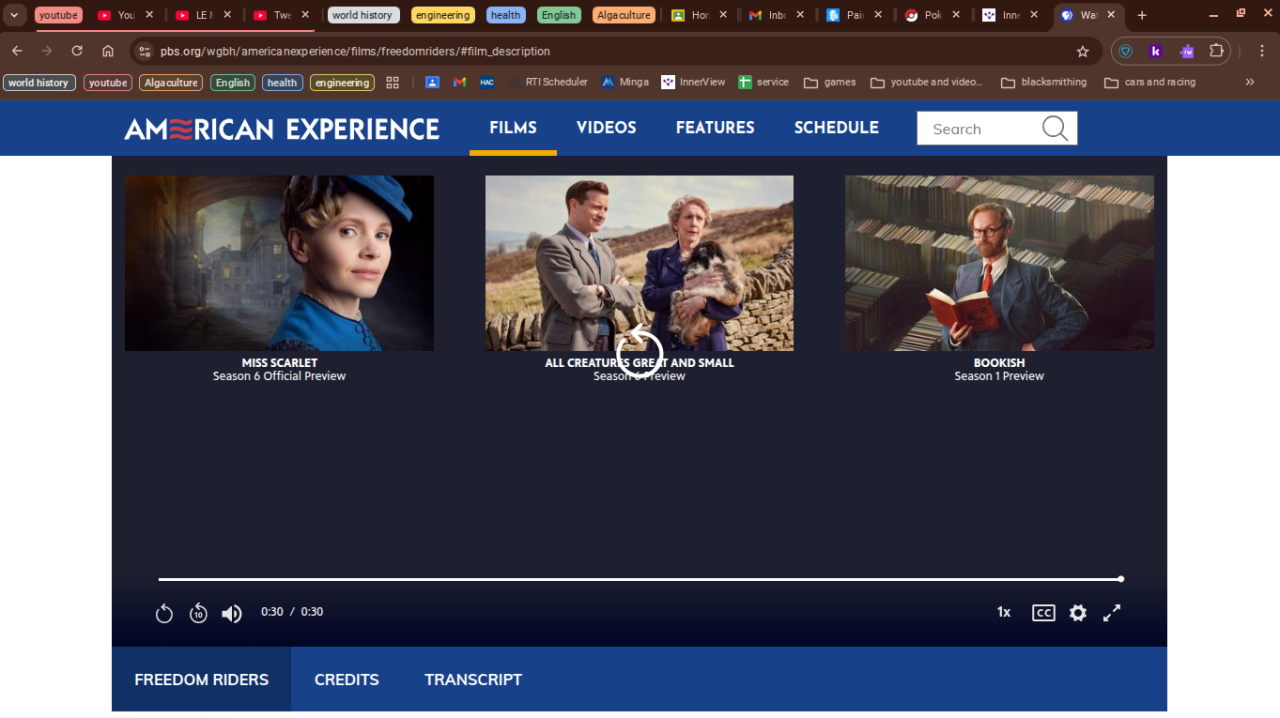Open the Algaculture bookmark
This screenshot has width=1280, height=718.
(x=171, y=83)
